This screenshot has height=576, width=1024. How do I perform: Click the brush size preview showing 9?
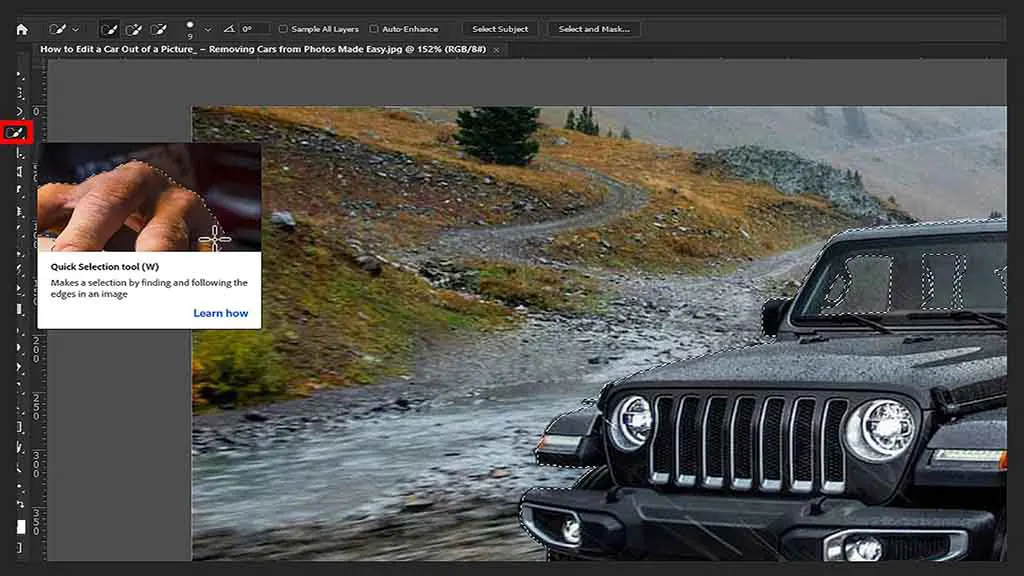tap(190, 29)
